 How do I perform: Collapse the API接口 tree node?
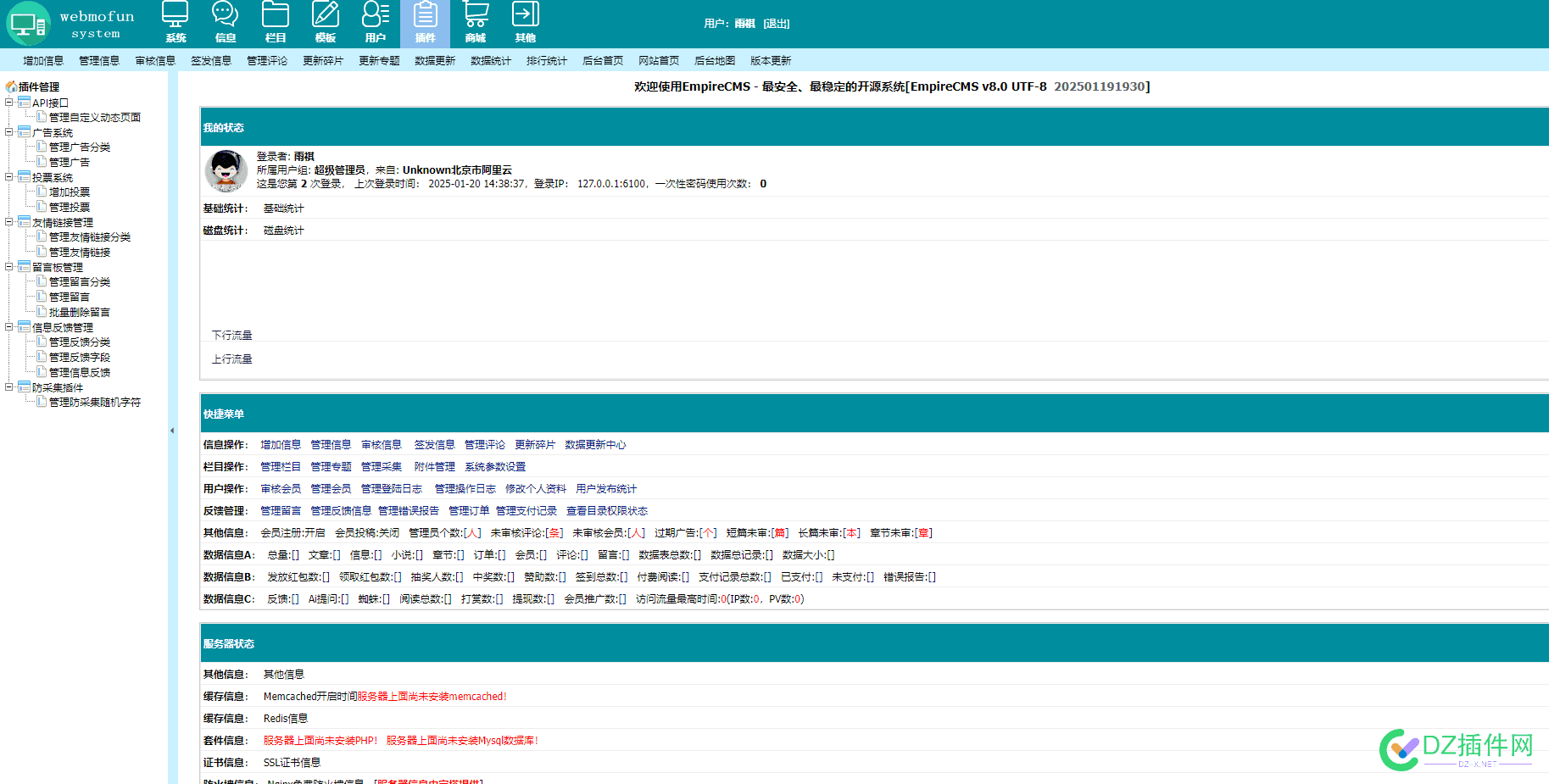(x=9, y=102)
